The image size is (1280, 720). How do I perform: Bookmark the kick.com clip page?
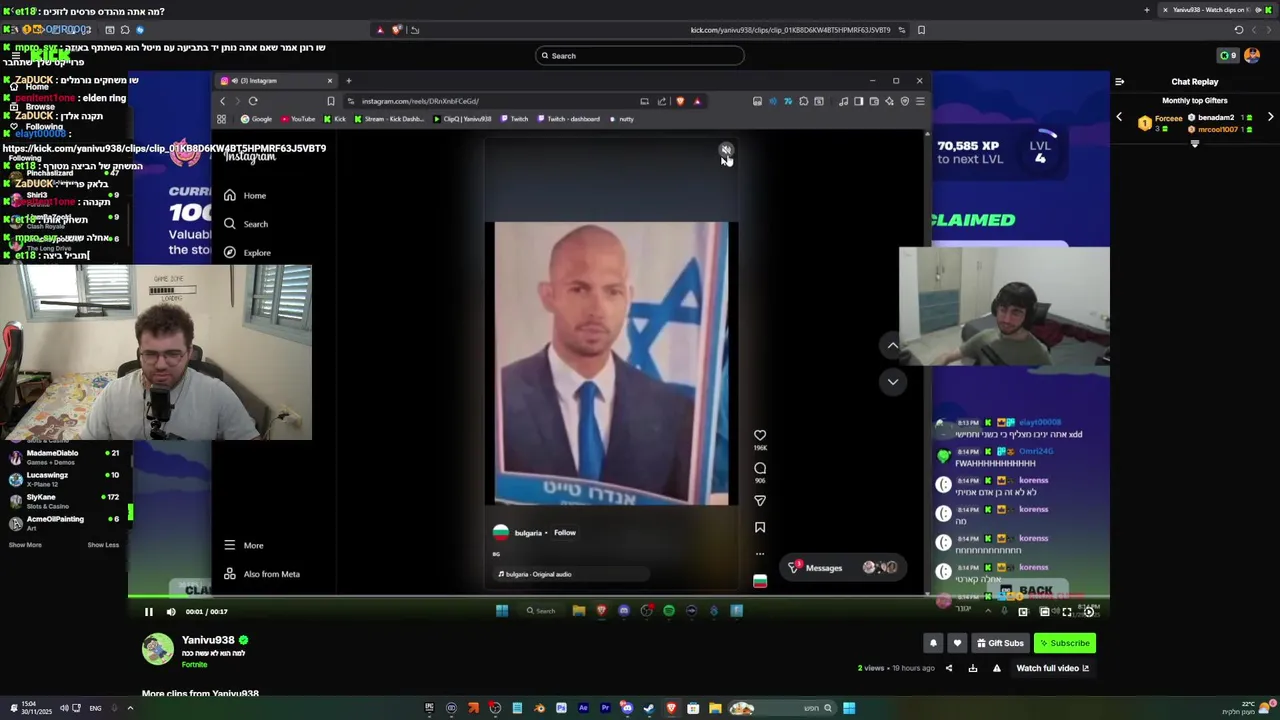pos(921,30)
